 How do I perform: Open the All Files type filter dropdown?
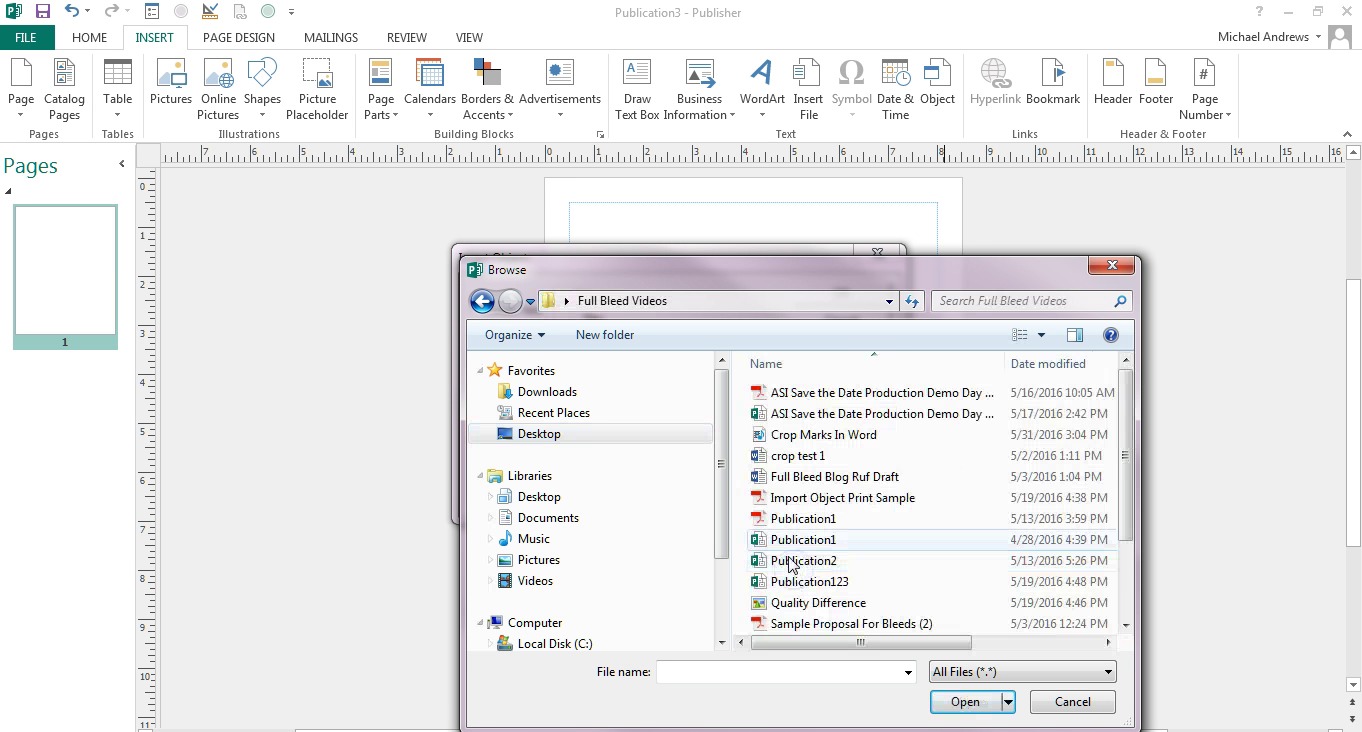click(x=1022, y=672)
